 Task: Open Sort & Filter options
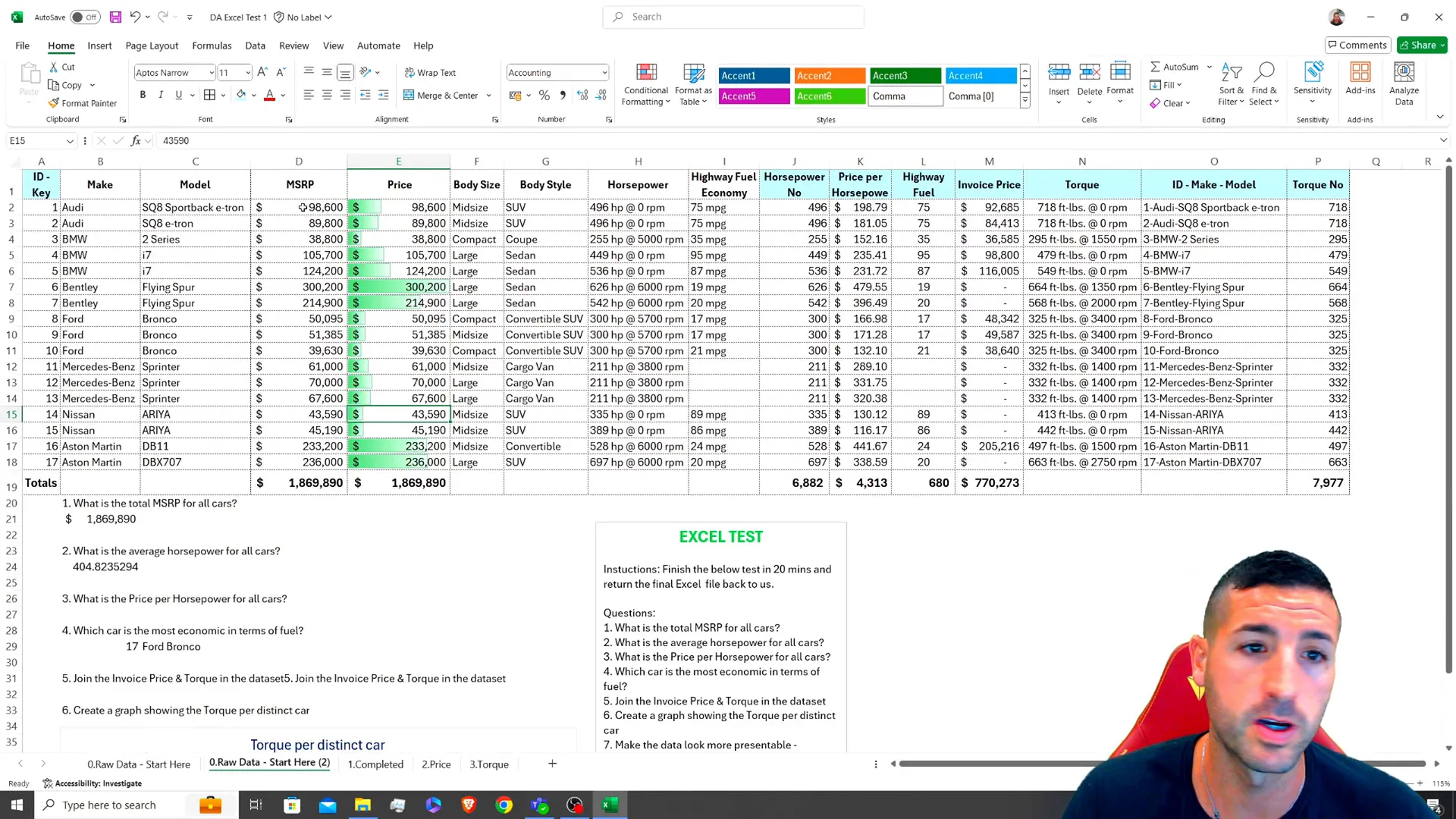(x=1231, y=84)
